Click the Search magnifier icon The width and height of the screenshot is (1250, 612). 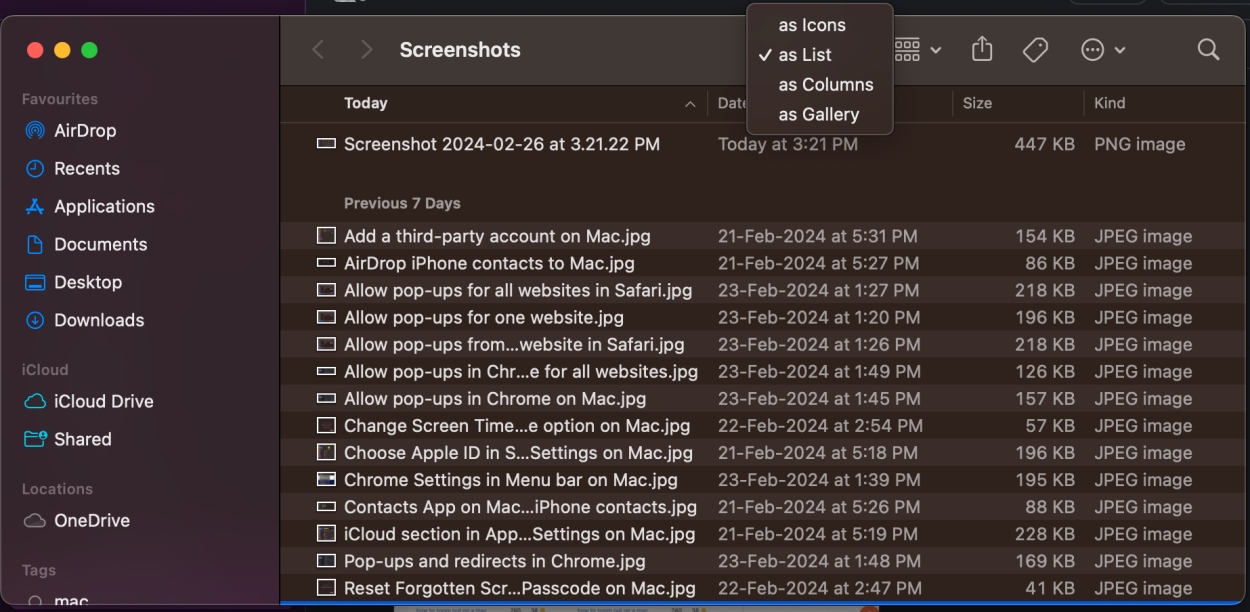coord(1208,49)
